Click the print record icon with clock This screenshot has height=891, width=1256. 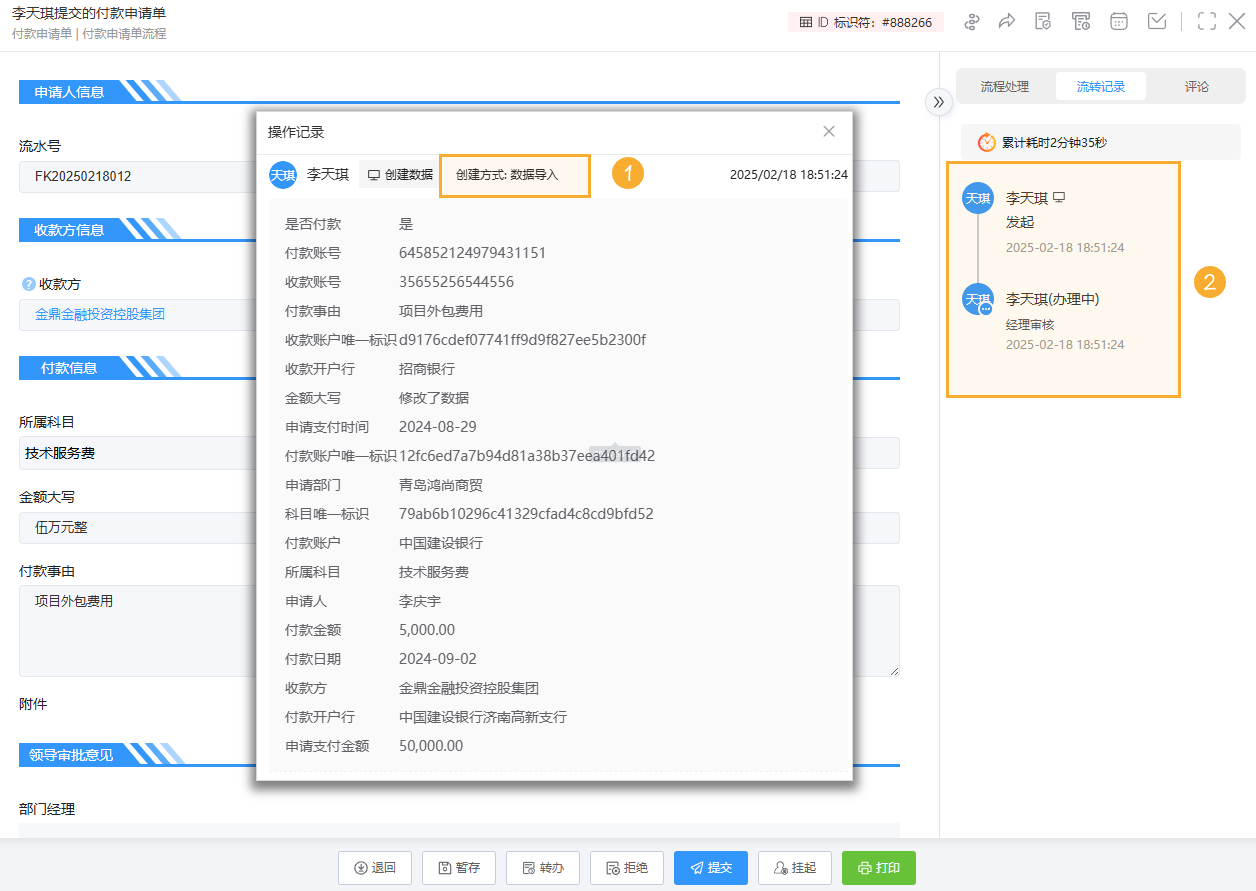pyautogui.click(x=1081, y=21)
